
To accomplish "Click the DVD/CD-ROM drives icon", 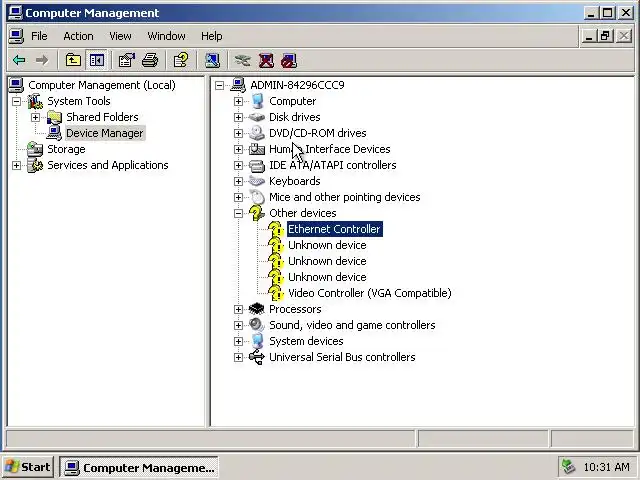I will click(257, 133).
